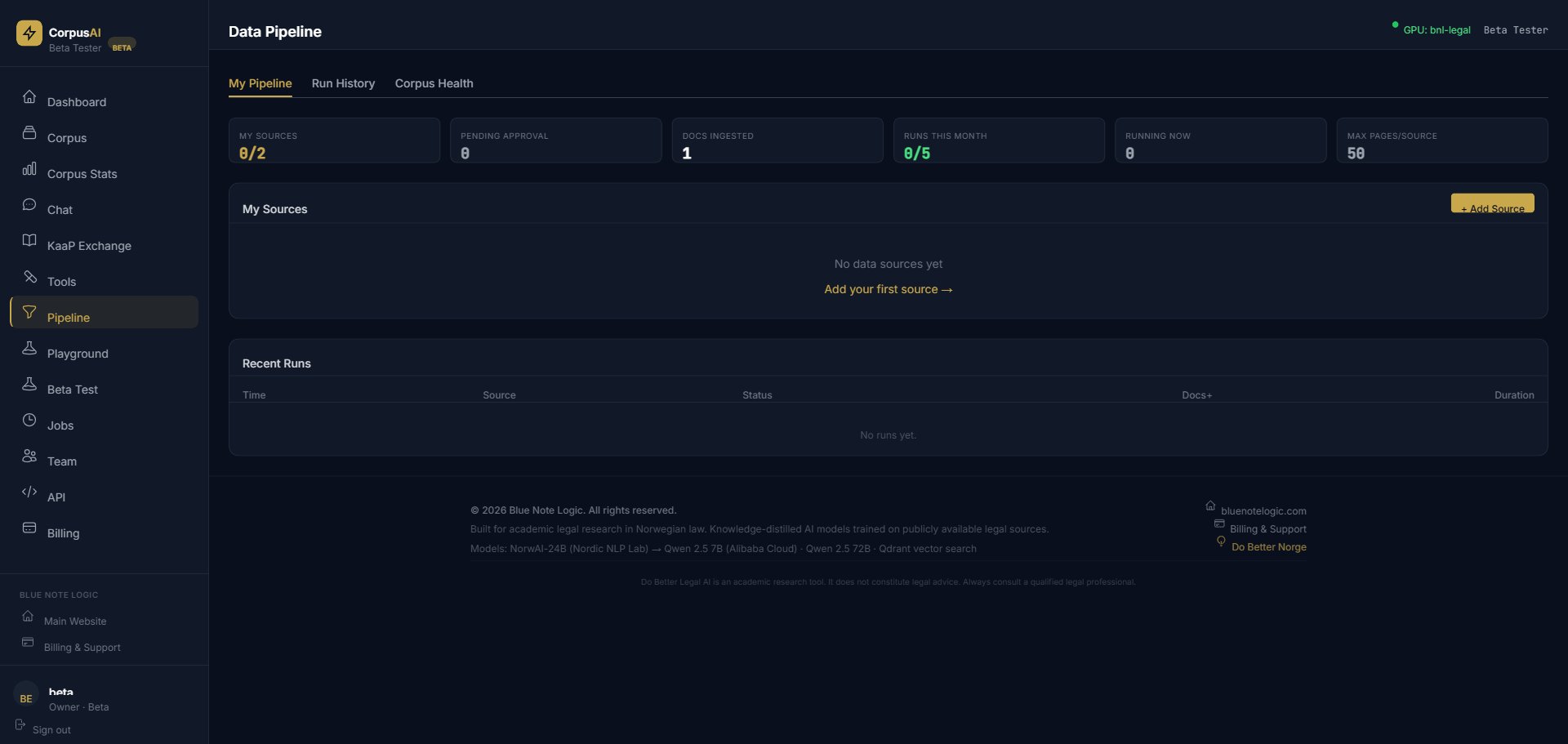
Task: Open the API section
Action: pos(56,497)
